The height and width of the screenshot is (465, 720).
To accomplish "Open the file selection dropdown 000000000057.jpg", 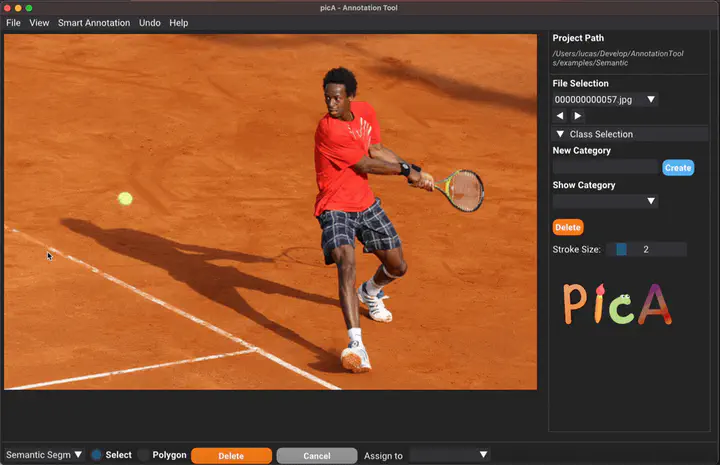I will tap(605, 100).
